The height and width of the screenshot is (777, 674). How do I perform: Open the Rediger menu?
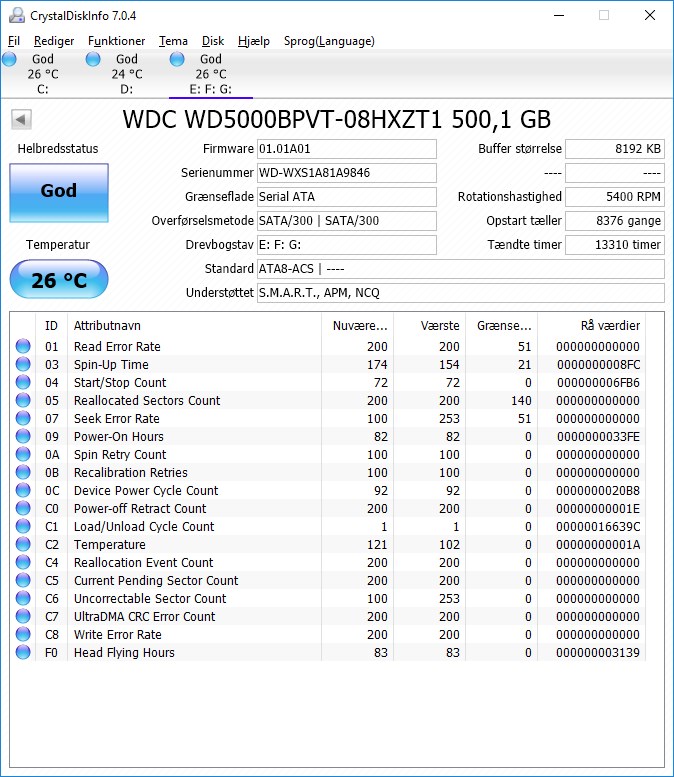[x=54, y=41]
